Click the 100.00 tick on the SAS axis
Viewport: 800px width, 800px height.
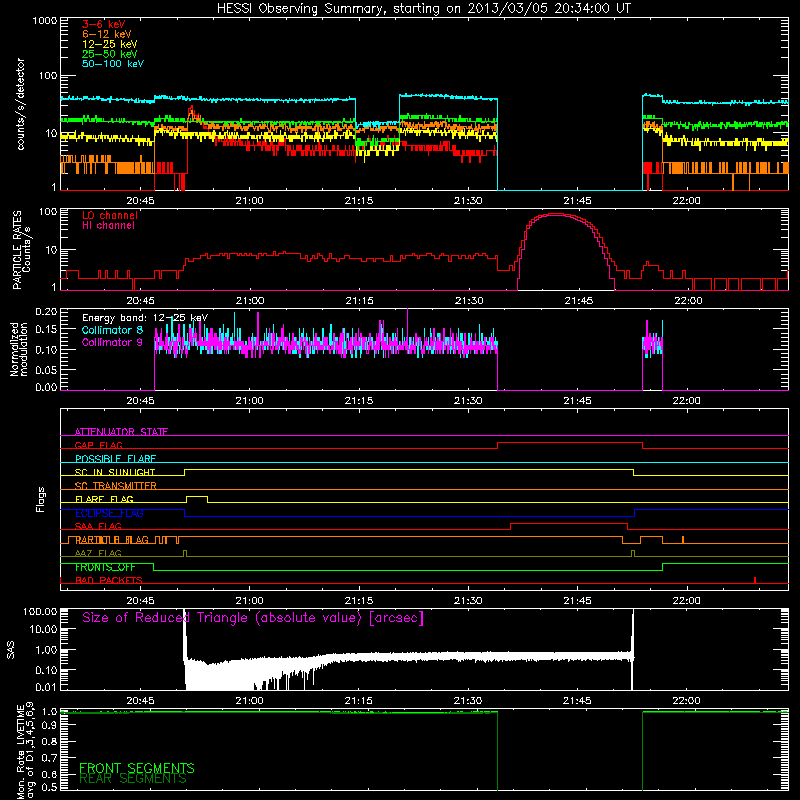40,611
